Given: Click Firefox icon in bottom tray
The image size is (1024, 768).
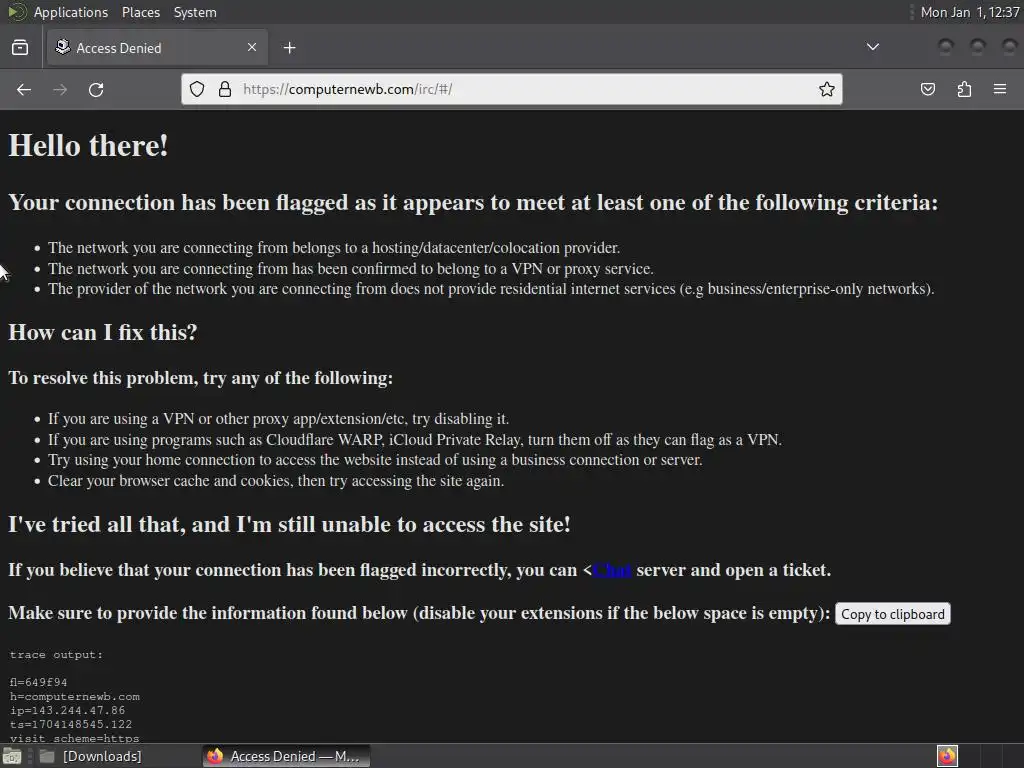Looking at the screenshot, I should point(947,756).
